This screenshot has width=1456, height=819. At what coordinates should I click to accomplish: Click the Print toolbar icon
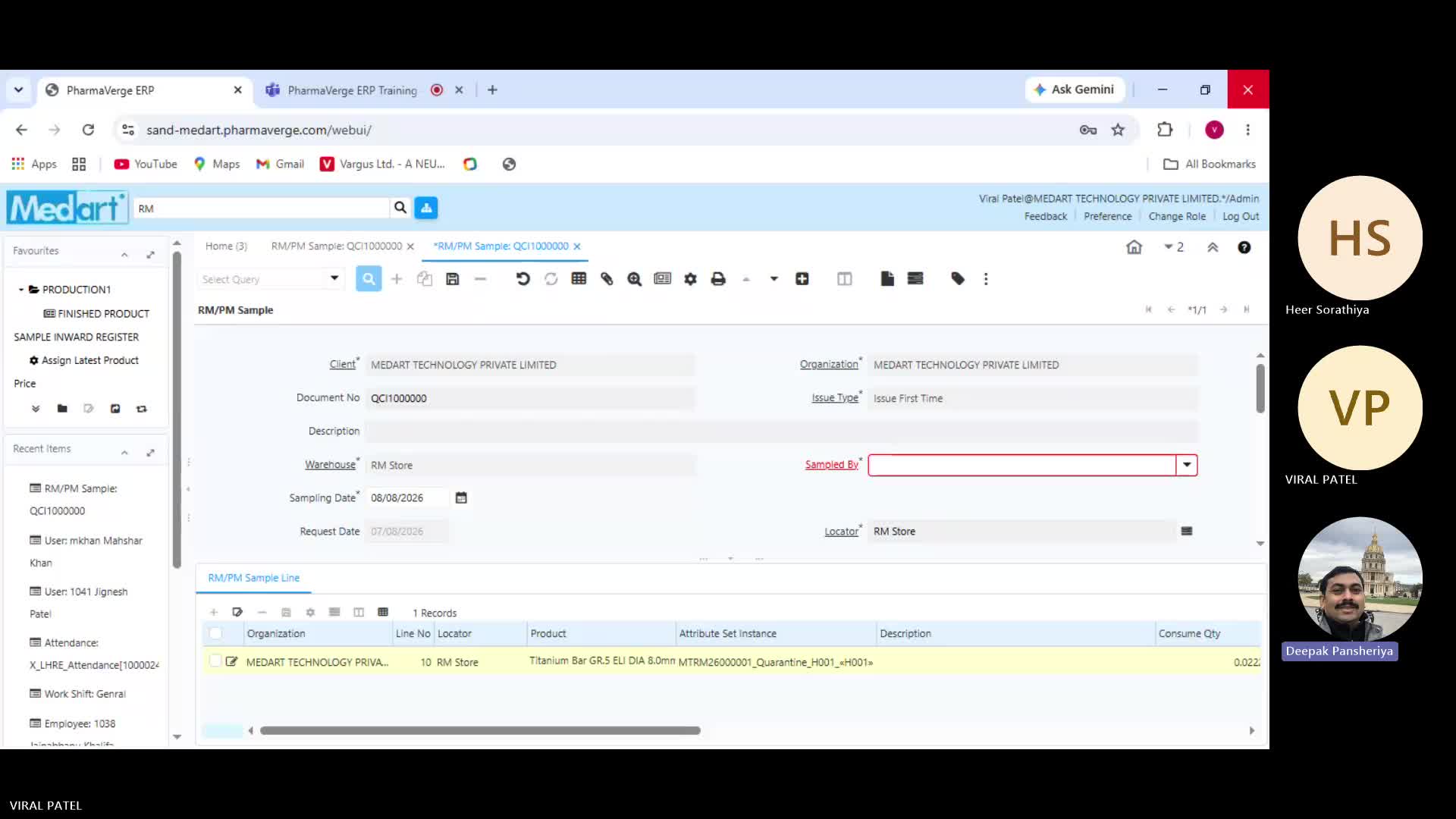[718, 279]
